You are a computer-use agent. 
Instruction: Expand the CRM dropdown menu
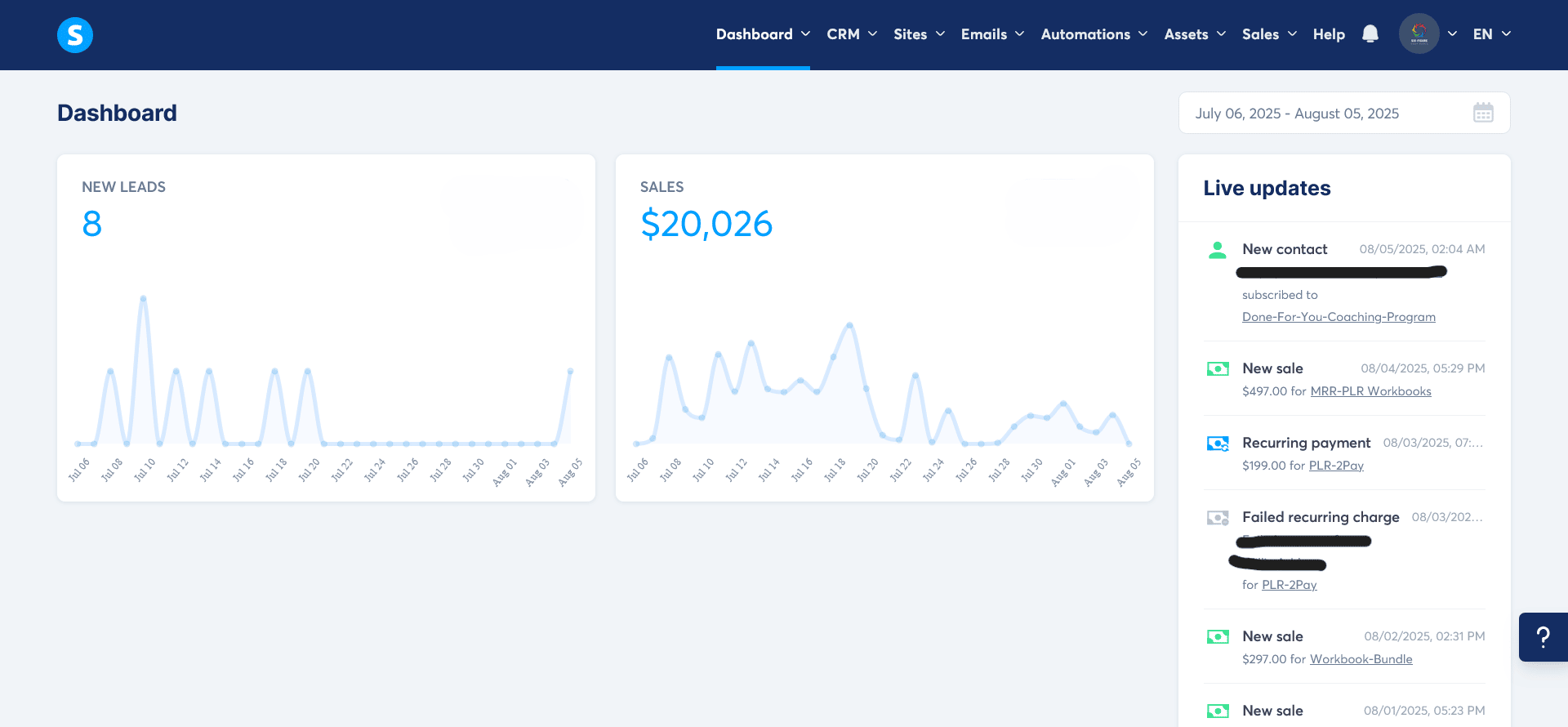point(851,34)
